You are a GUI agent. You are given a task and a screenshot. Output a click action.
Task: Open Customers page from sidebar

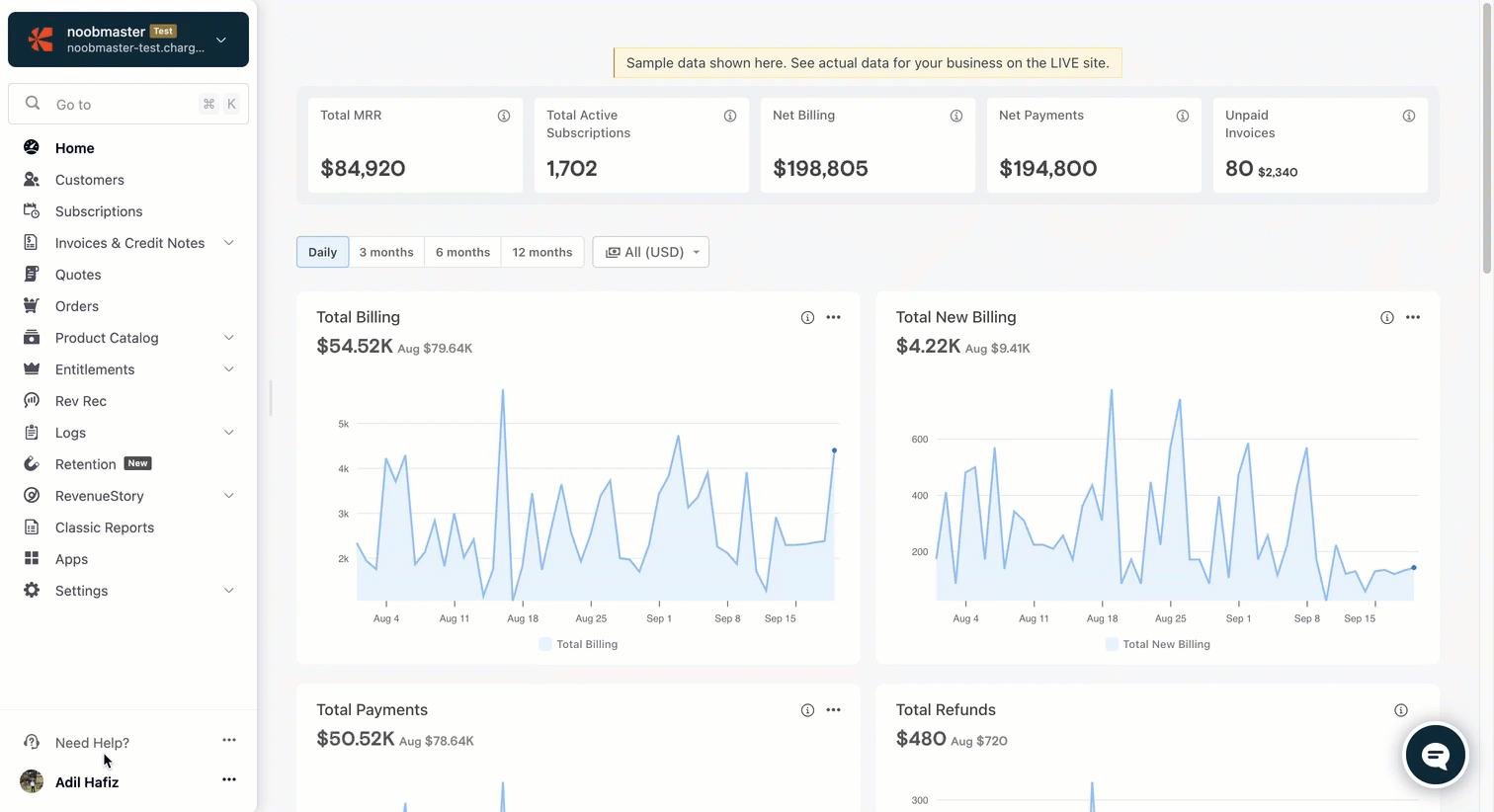click(90, 180)
